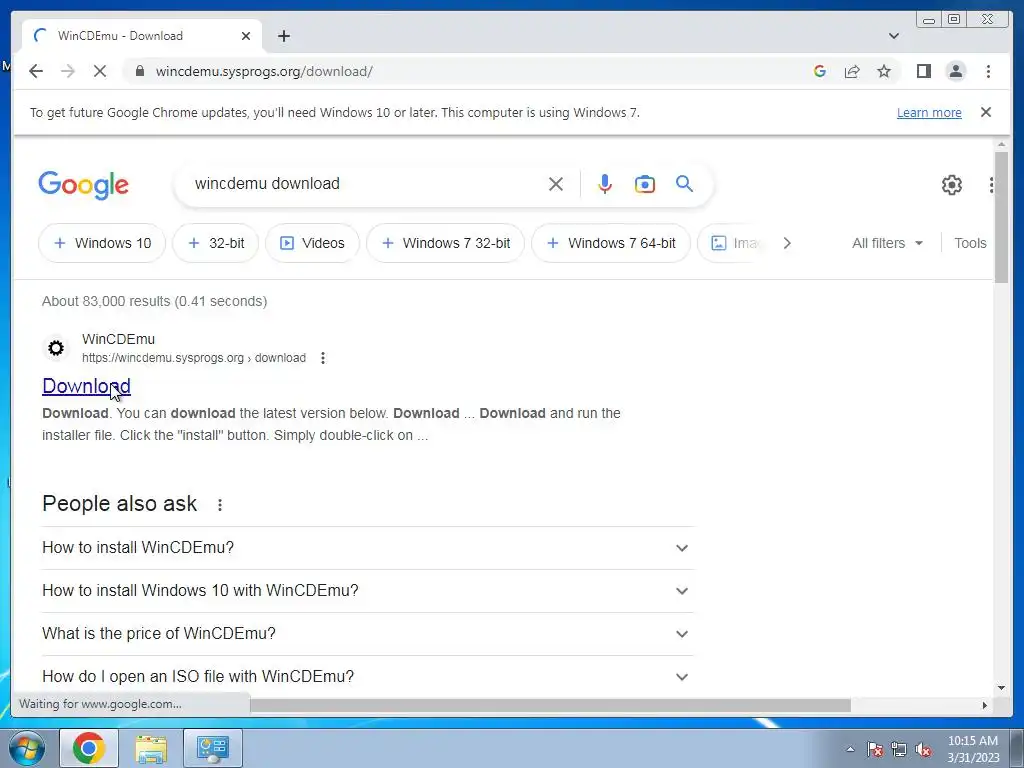The image size is (1024, 768).
Task: Bookmark this page with the star
Action: 884,71
